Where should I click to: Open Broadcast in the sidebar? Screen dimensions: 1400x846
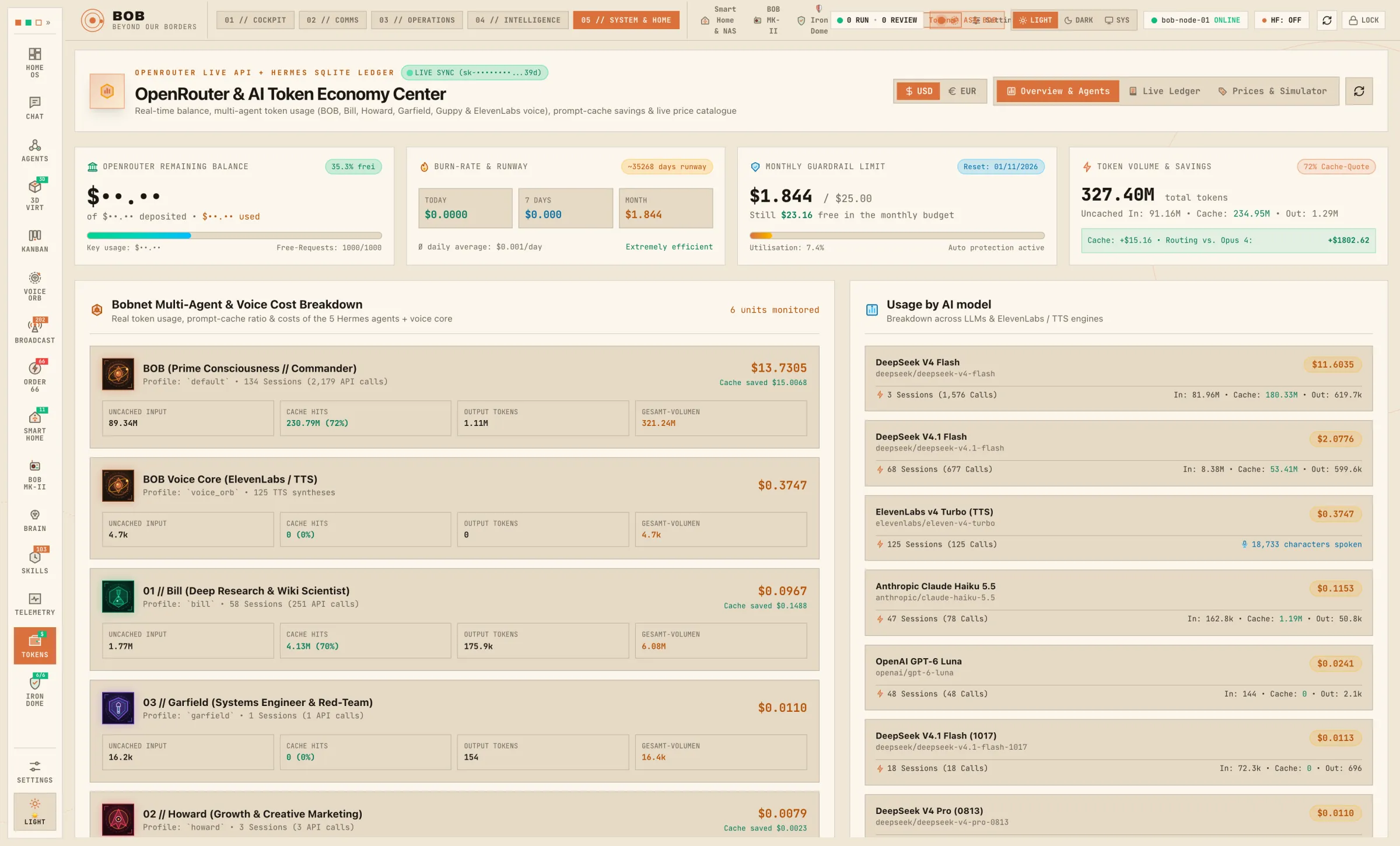34,331
